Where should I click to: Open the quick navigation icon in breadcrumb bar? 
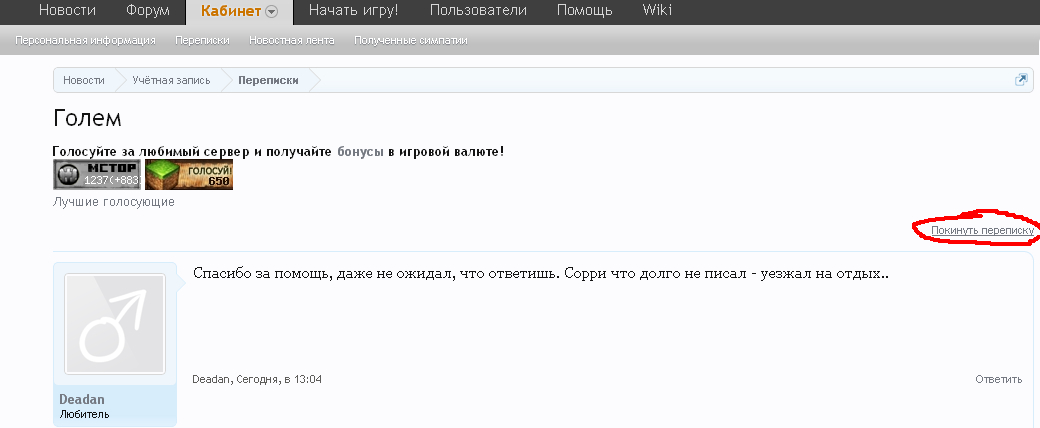point(1021,80)
